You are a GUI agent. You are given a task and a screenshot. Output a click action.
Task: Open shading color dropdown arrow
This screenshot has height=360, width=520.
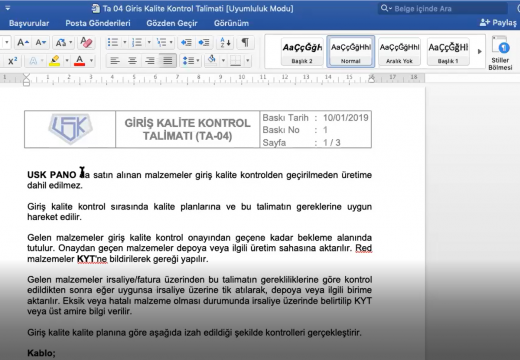point(223,61)
